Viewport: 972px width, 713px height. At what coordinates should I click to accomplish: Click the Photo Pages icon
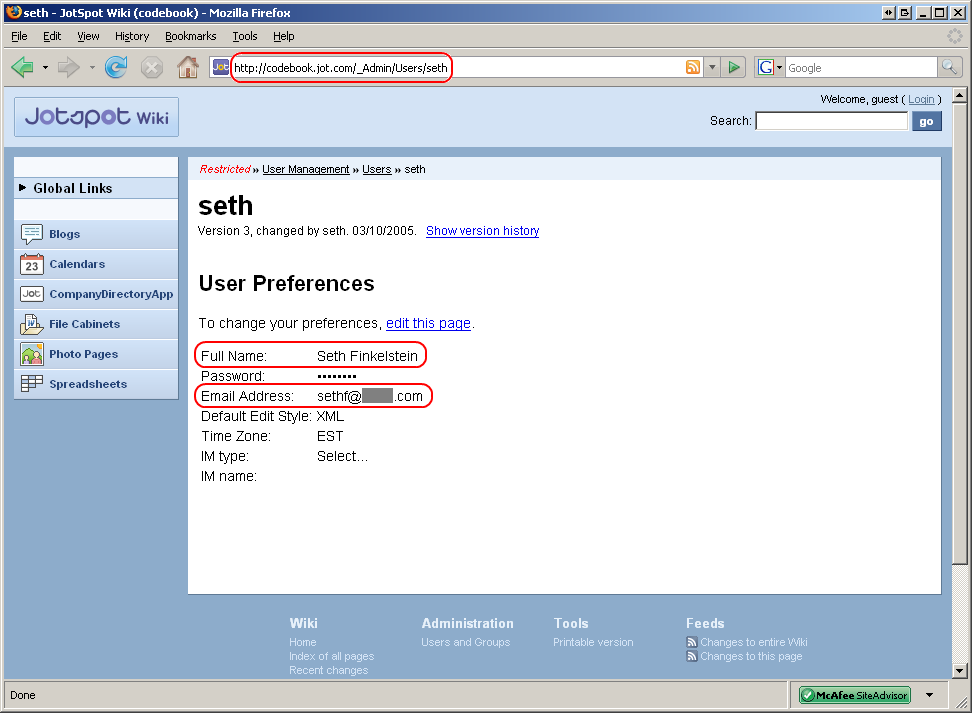32,354
